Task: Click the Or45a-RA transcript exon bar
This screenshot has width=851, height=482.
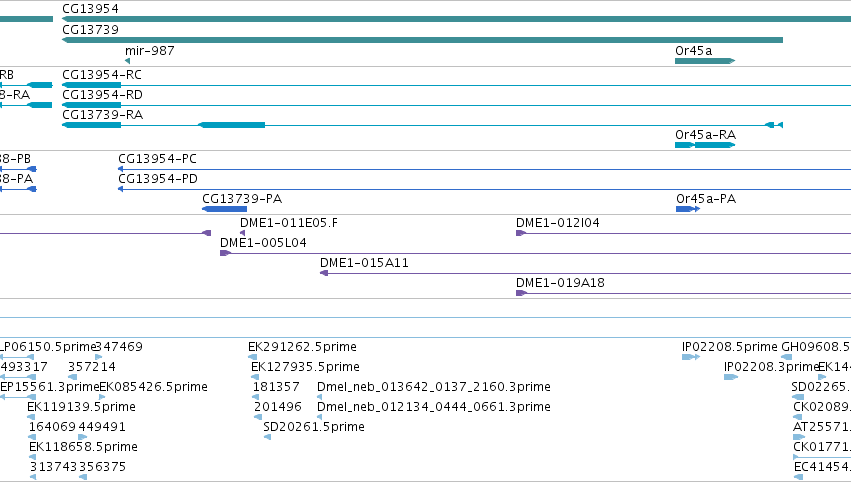Action: point(705,145)
